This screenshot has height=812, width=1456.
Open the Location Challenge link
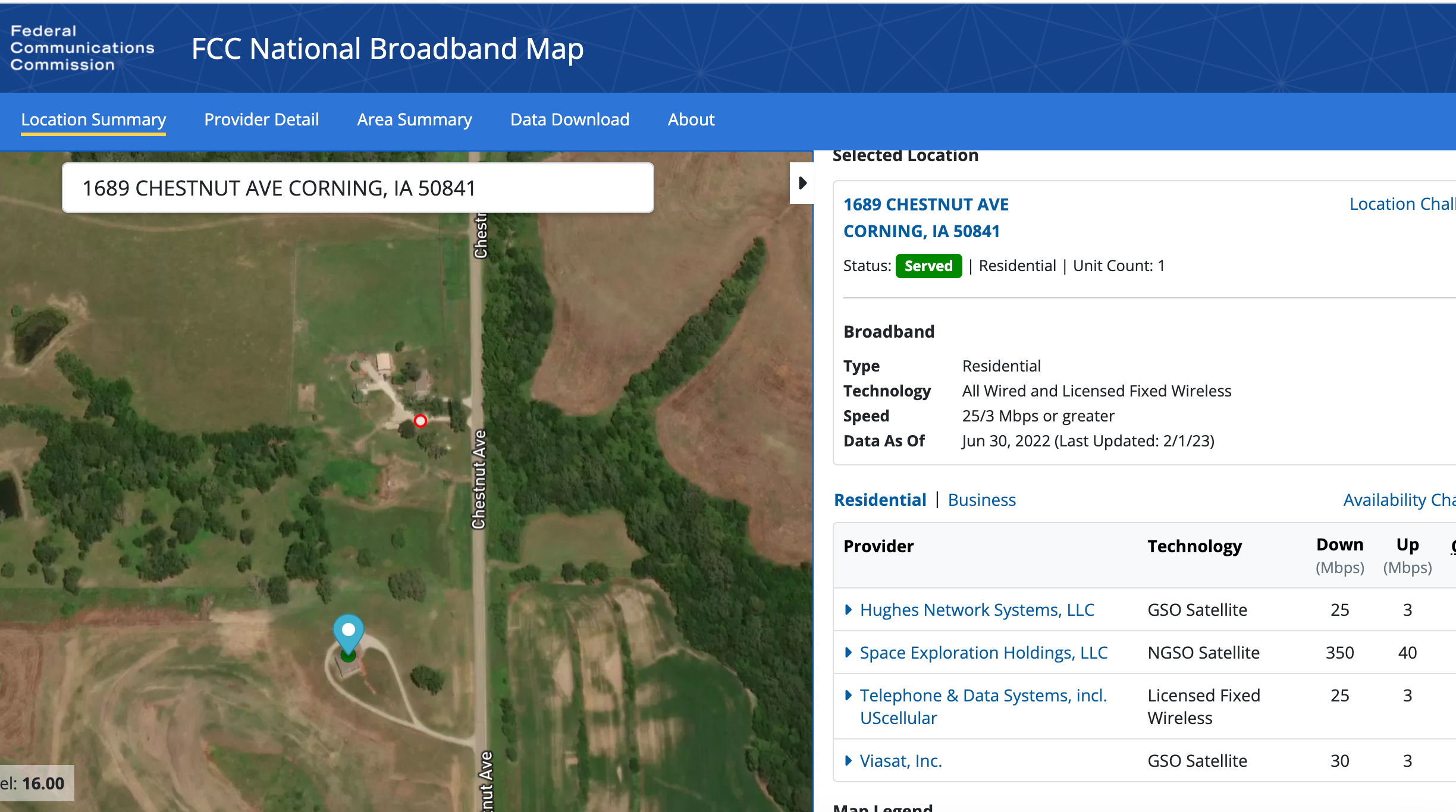[x=1401, y=204]
